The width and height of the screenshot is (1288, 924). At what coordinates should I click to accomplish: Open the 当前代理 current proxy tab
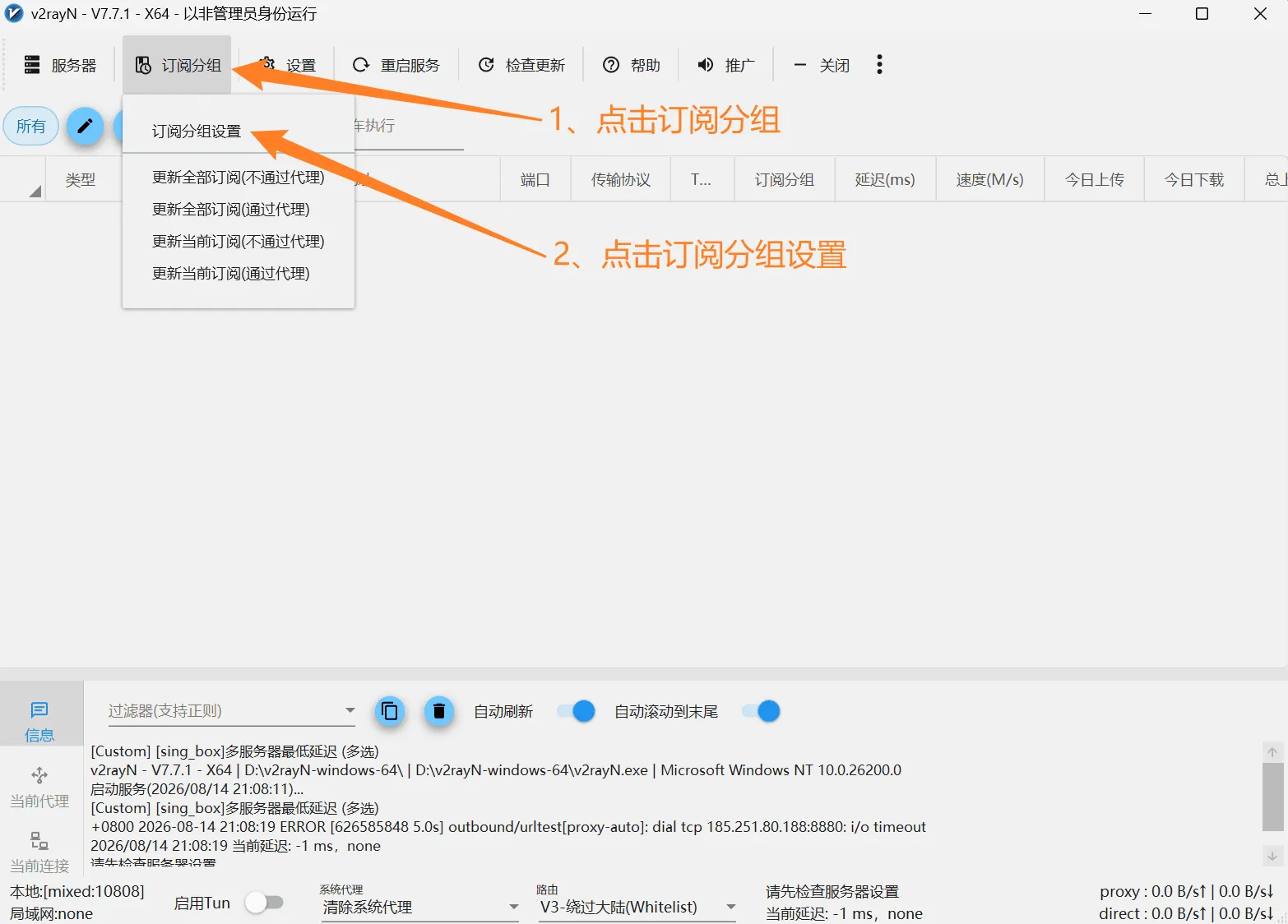point(39,788)
